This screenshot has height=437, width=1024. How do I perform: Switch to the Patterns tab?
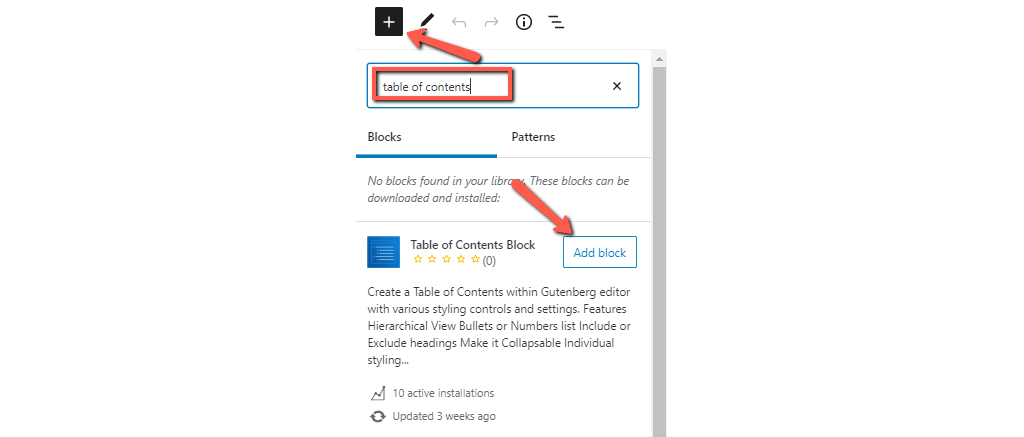point(533,137)
